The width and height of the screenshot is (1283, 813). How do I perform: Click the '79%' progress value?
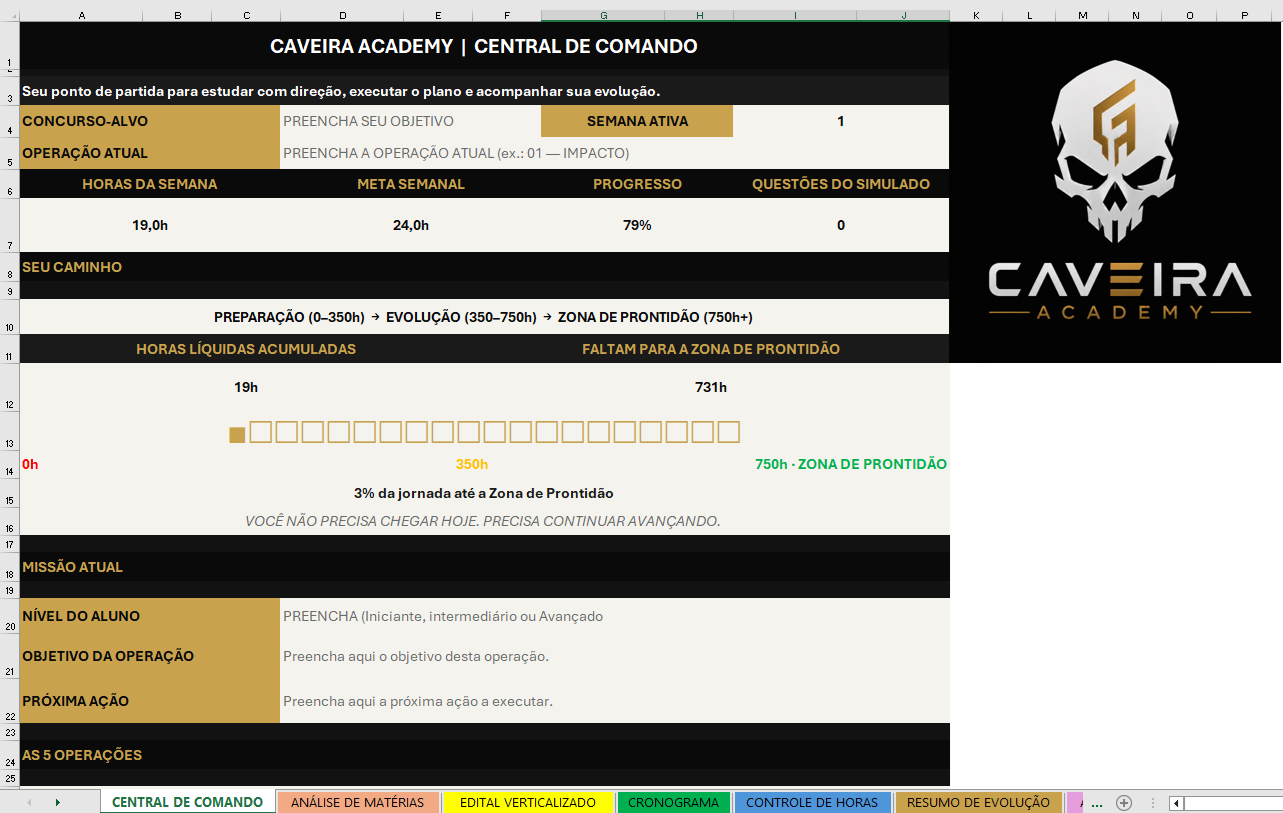(637, 225)
